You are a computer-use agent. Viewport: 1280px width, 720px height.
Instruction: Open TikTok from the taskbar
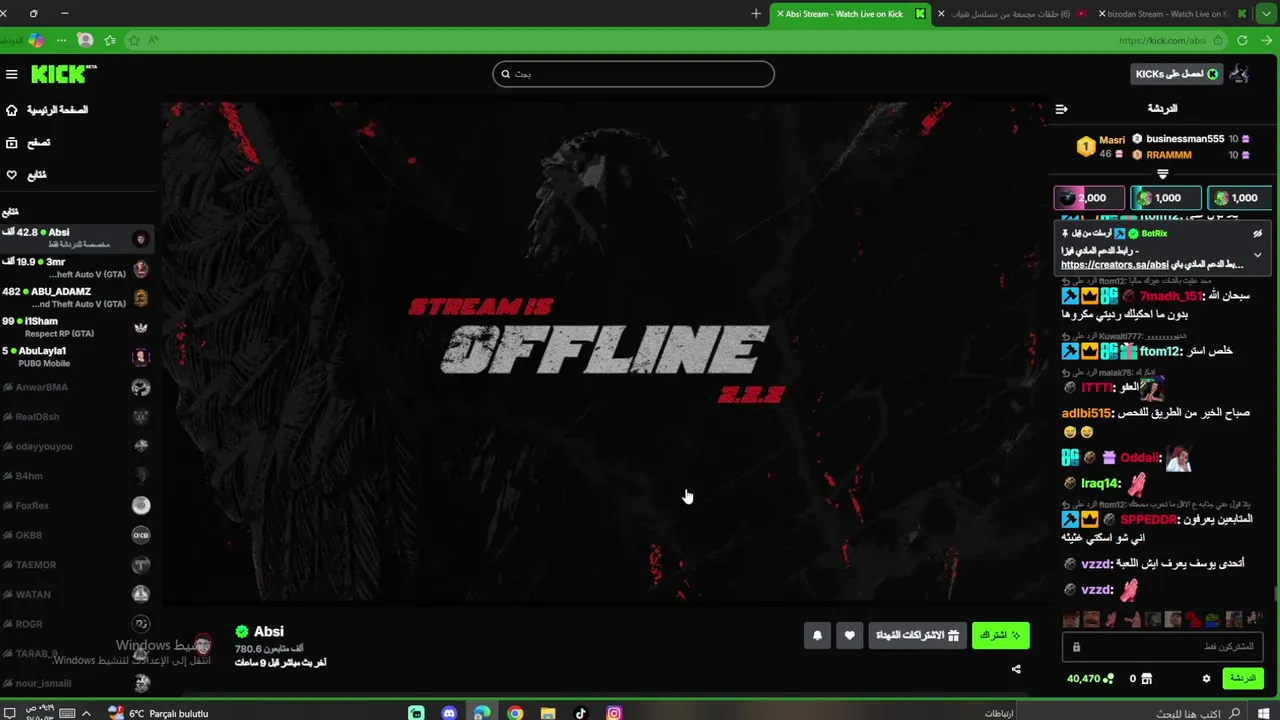coord(581,713)
